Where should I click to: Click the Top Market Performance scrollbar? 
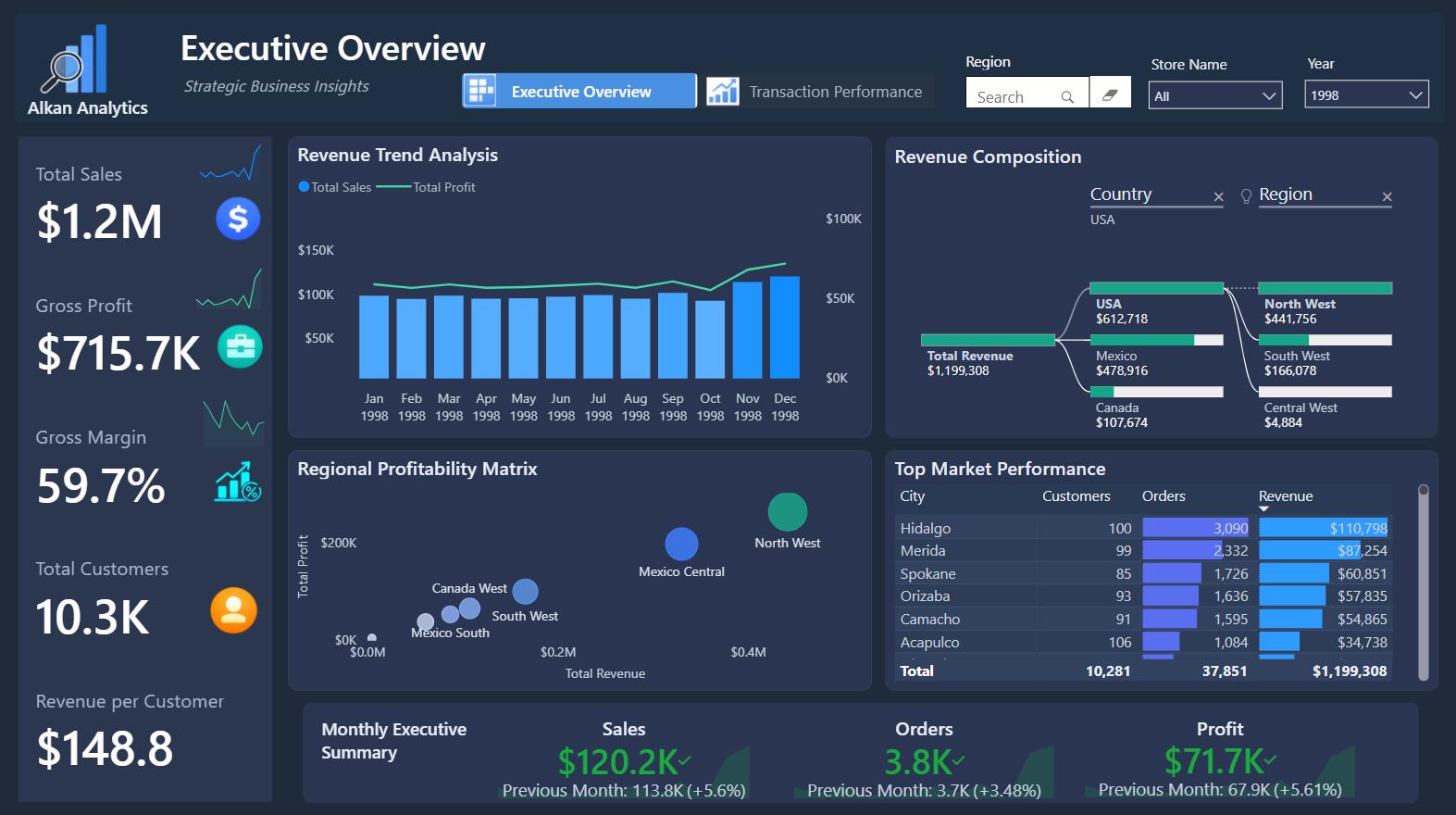(1424, 583)
